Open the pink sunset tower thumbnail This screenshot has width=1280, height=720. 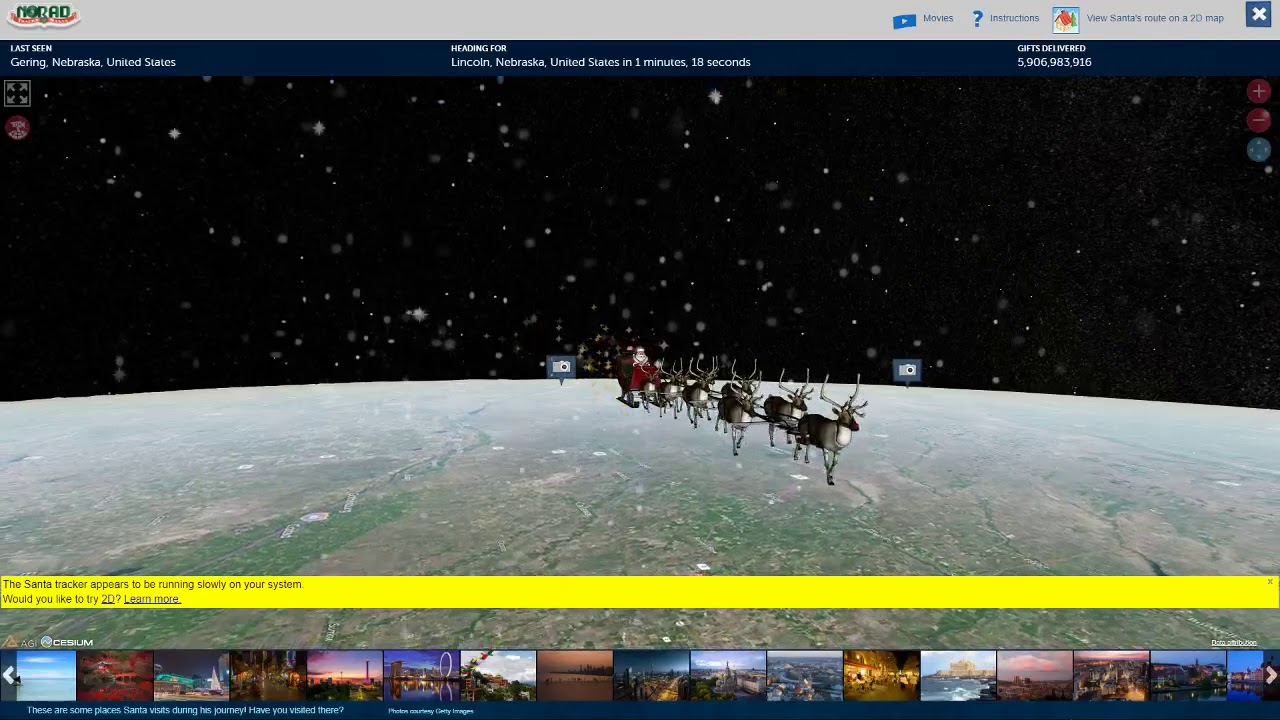pos(344,675)
